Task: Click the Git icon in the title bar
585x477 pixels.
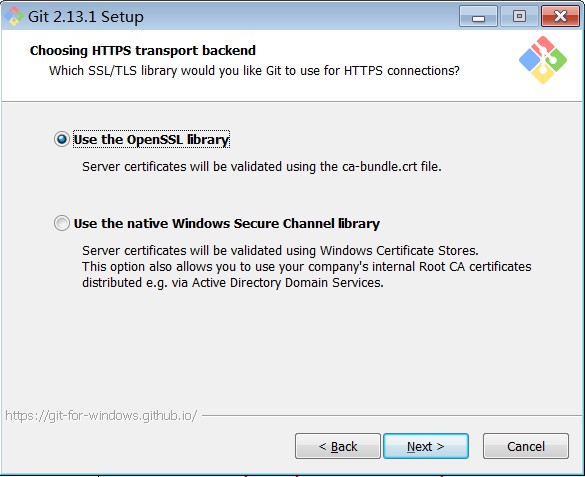Action: pyautogui.click(x=14, y=16)
